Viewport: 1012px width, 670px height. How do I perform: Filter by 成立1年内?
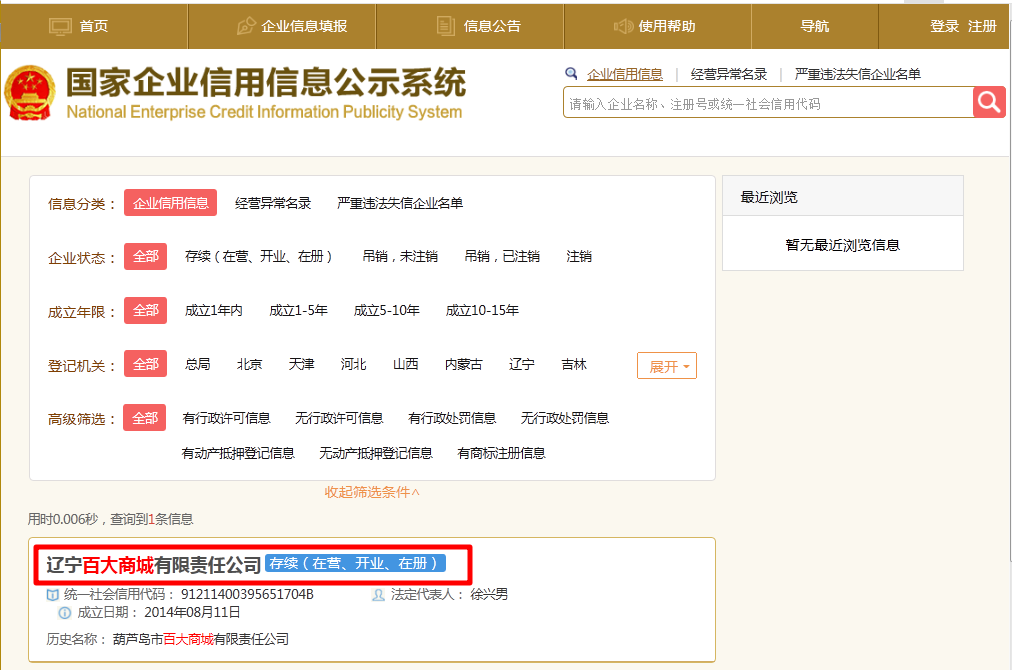[x=214, y=310]
